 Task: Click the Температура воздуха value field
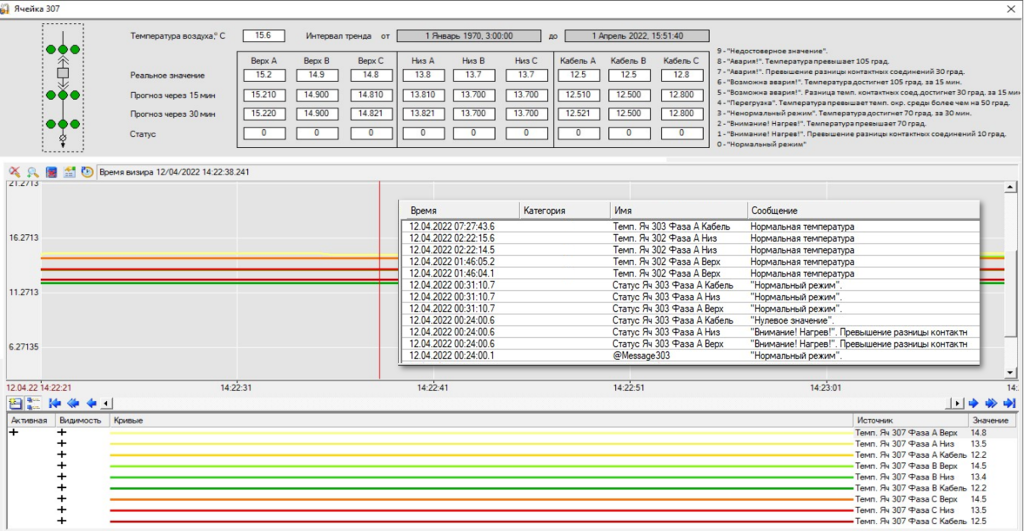[x=263, y=36]
